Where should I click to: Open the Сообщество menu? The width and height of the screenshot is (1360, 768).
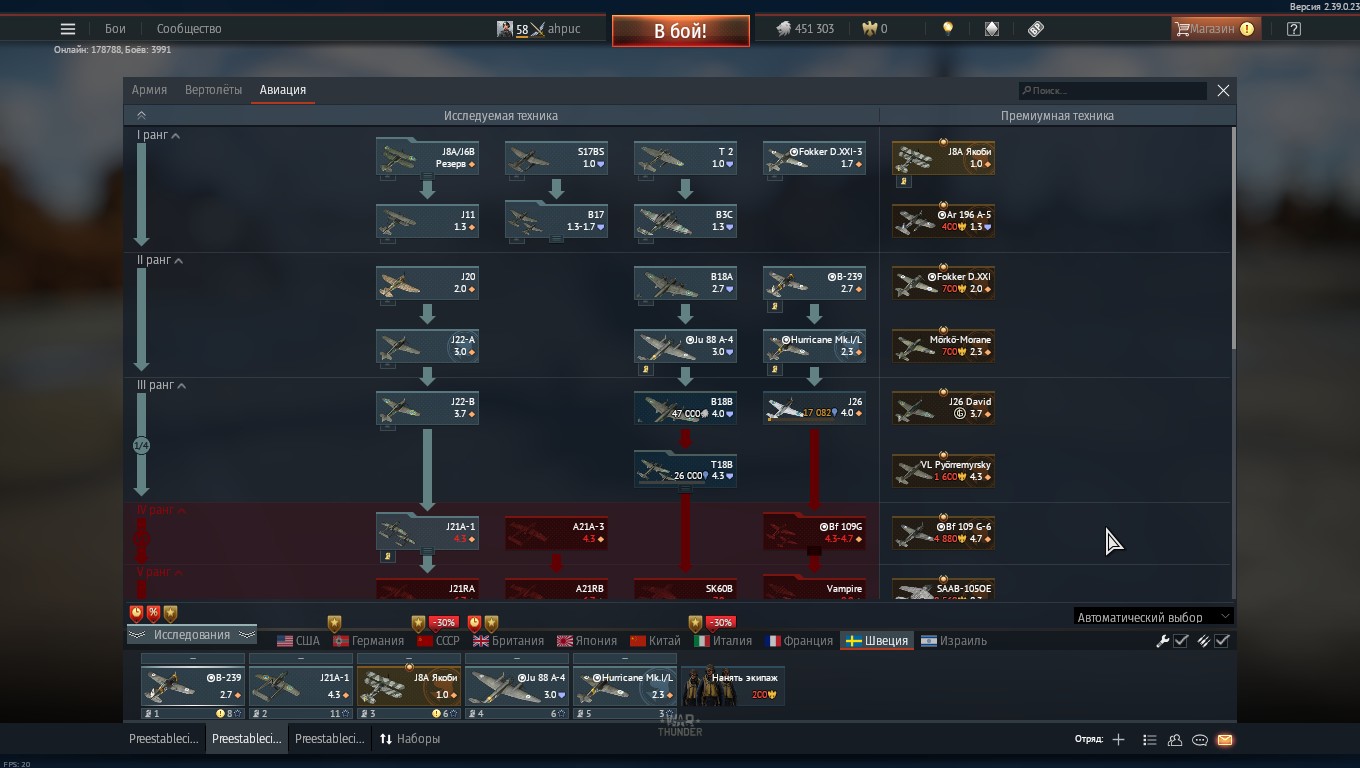point(189,29)
